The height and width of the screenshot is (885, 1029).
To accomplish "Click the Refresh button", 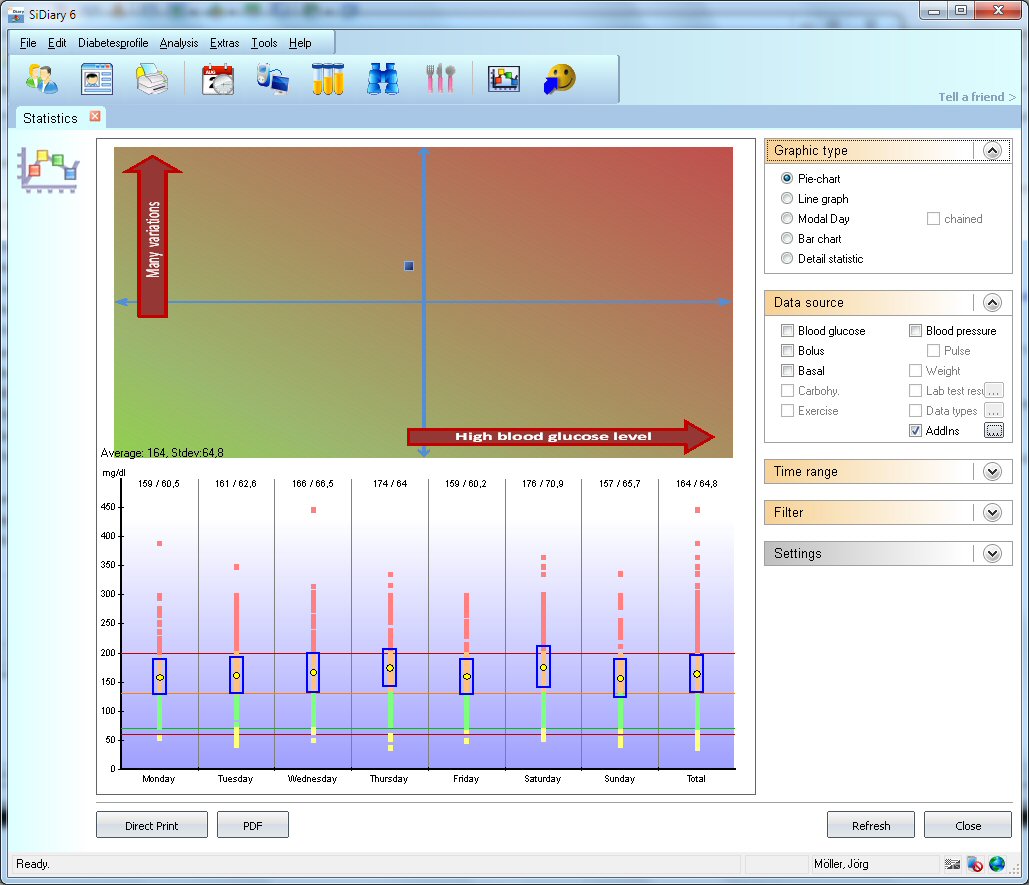I will tap(870, 825).
